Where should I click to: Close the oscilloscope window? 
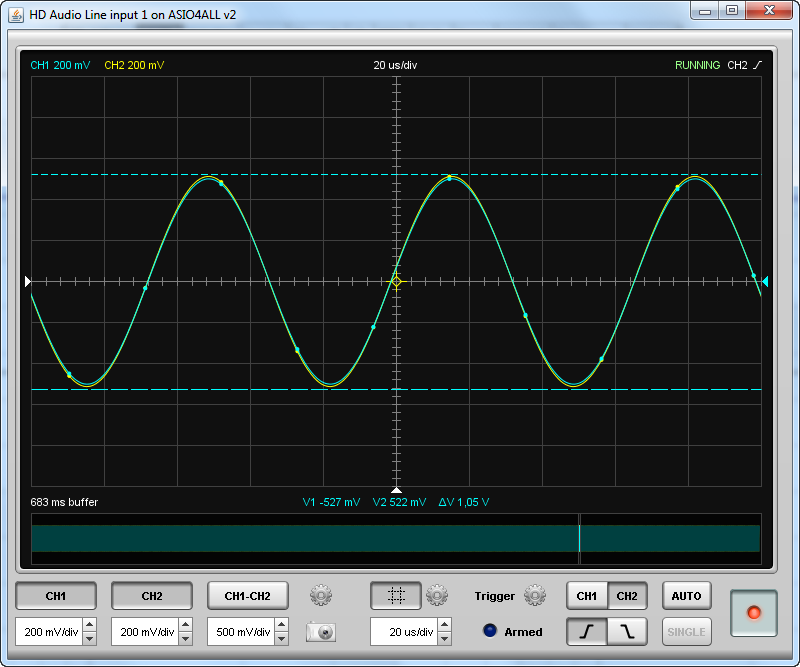pos(769,10)
